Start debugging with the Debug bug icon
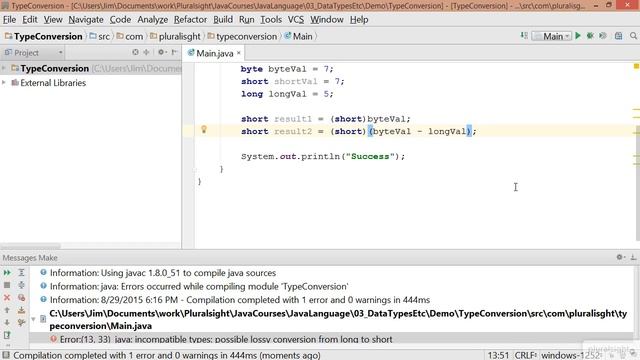 tap(590, 36)
